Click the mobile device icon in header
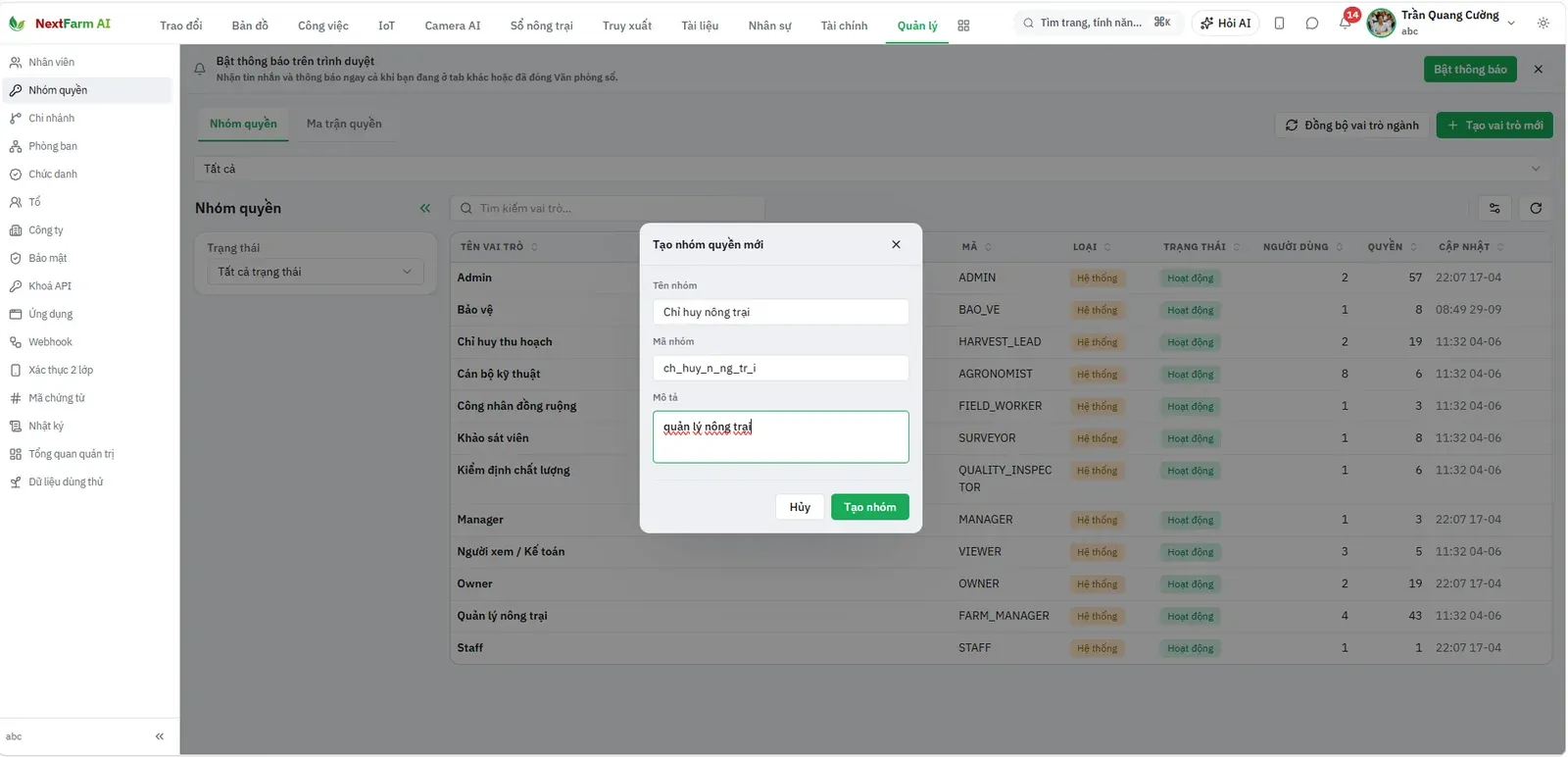The height and width of the screenshot is (757, 1568). (1279, 23)
